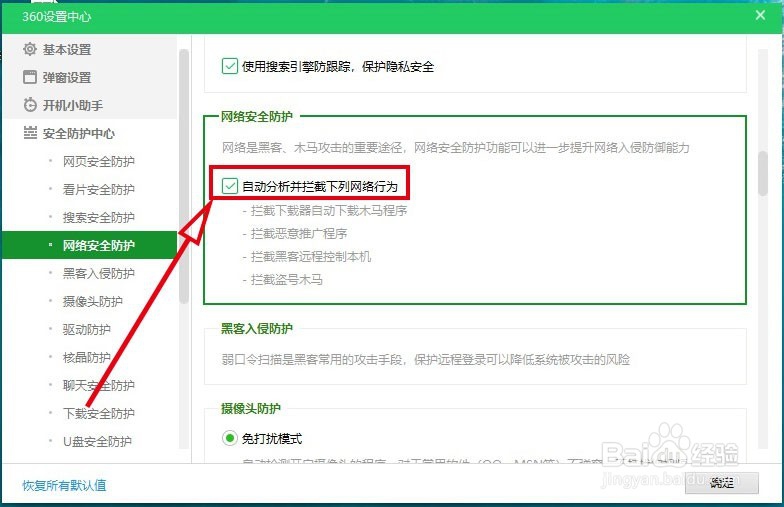Click the 摄像头防护 section heading
Image resolution: width=784 pixels, height=507 pixels.
tap(251, 408)
